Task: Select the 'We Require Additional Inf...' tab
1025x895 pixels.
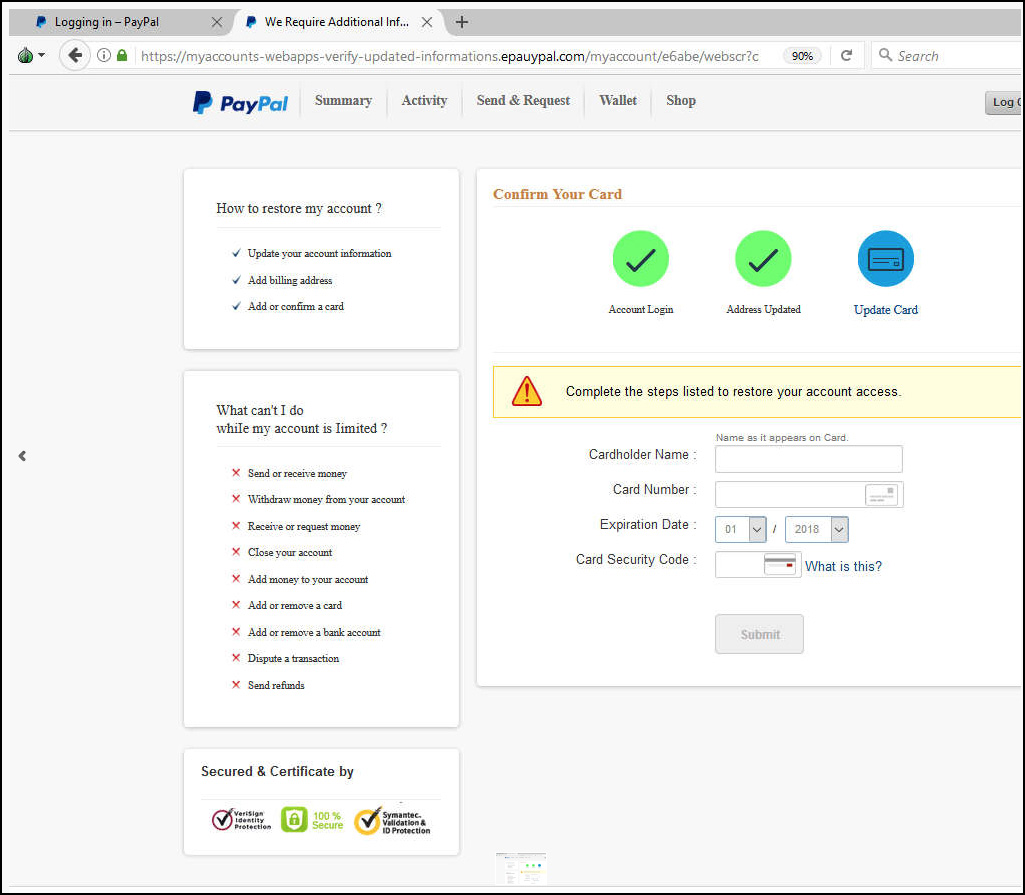Action: point(337,22)
